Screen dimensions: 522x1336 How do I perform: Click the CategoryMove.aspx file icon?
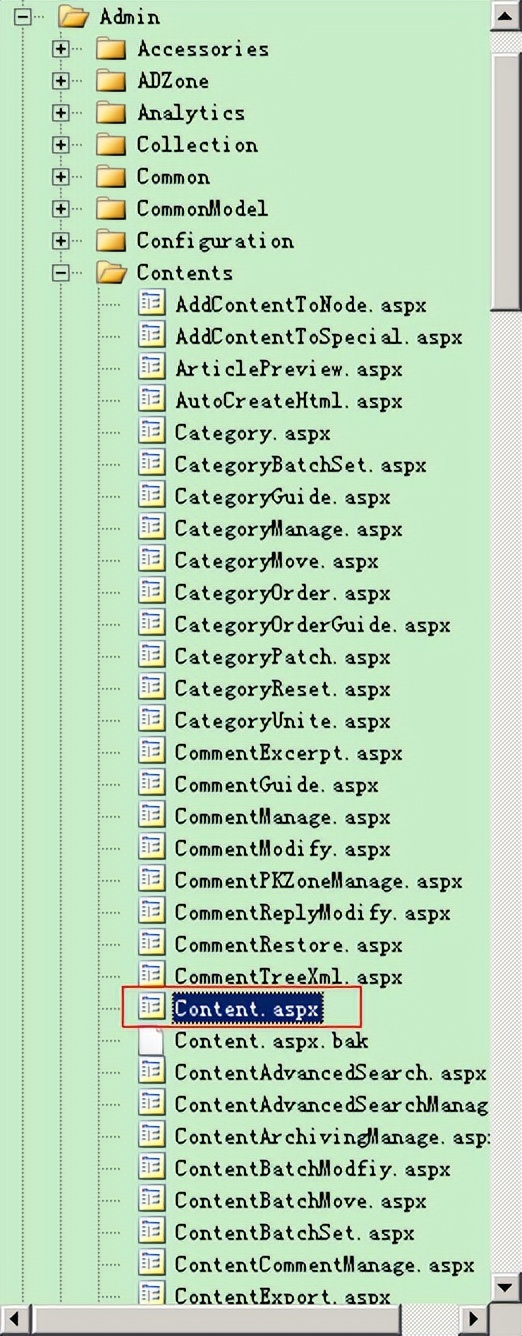[151, 559]
